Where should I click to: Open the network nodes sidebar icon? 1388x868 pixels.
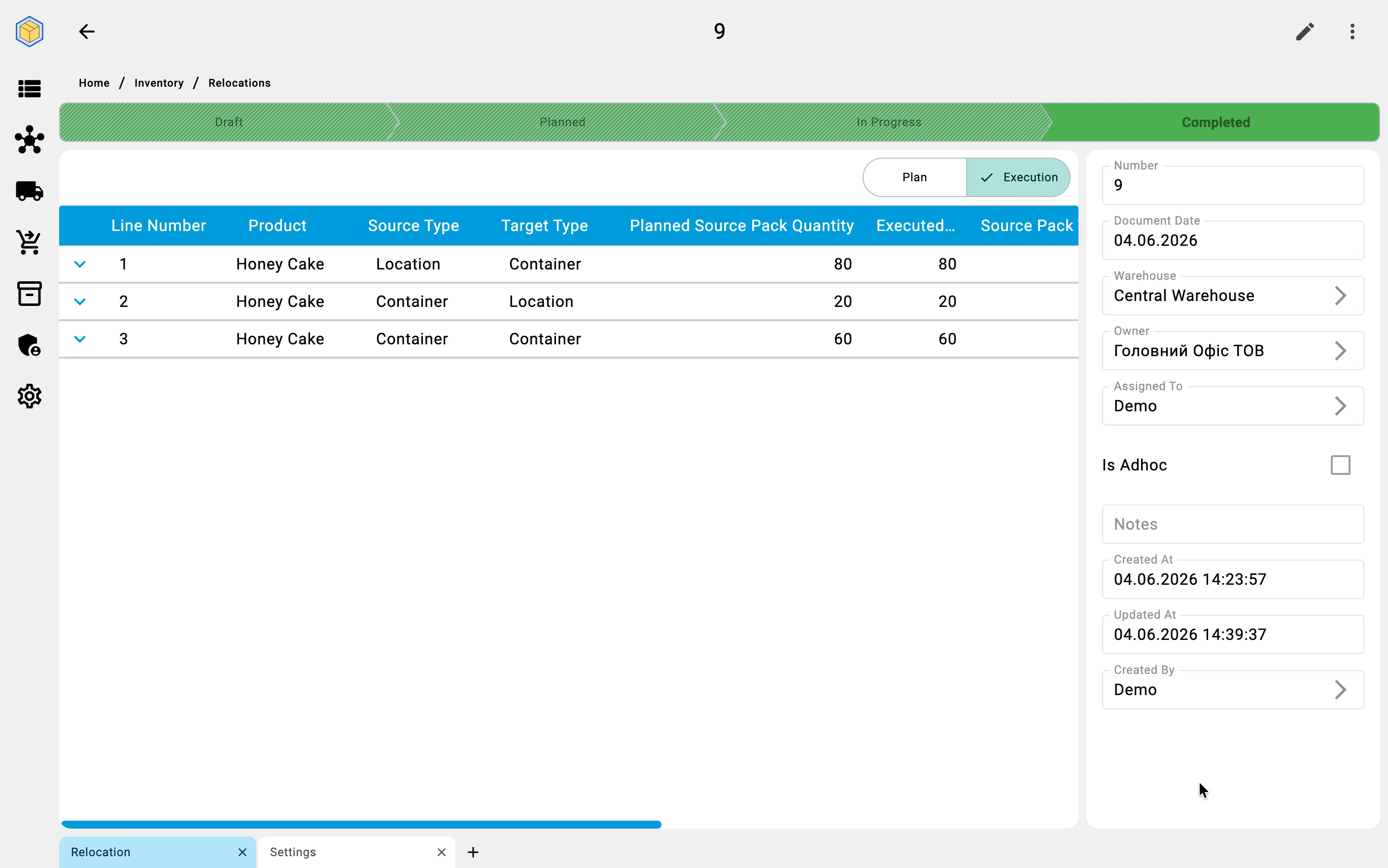click(29, 139)
